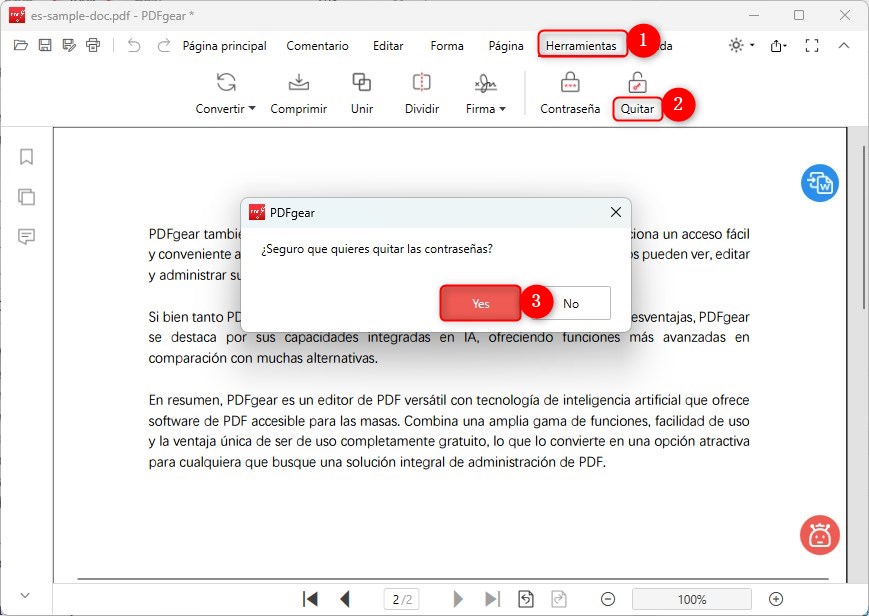This screenshot has height=616, width=869.
Task: Maximize the PDFgear window
Action: click(x=799, y=15)
